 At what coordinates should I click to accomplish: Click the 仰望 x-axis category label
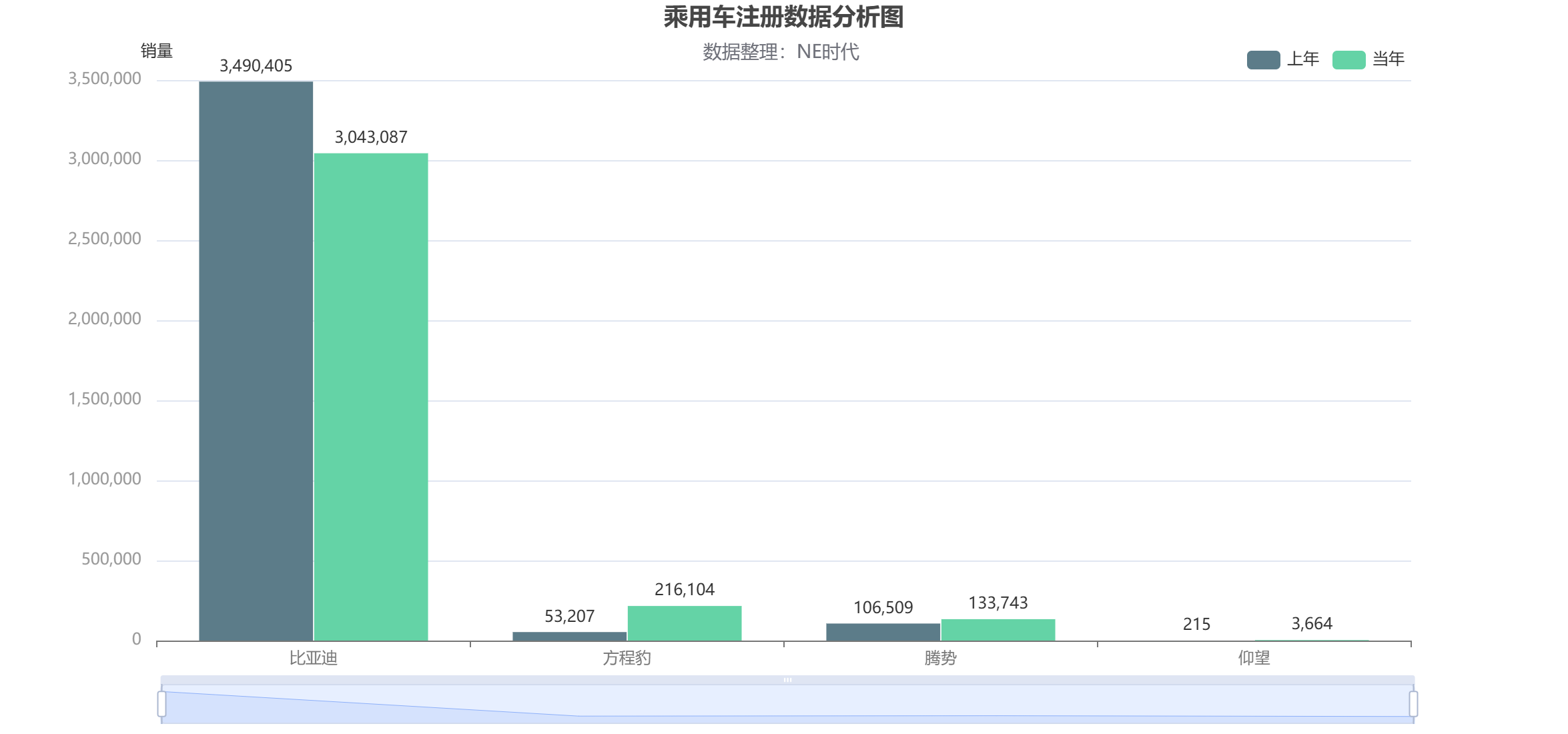tap(1254, 658)
